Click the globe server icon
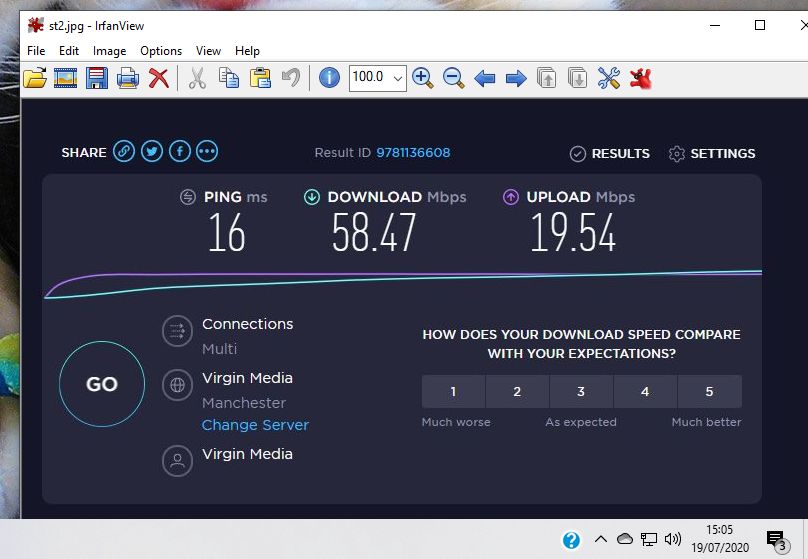 (177, 385)
